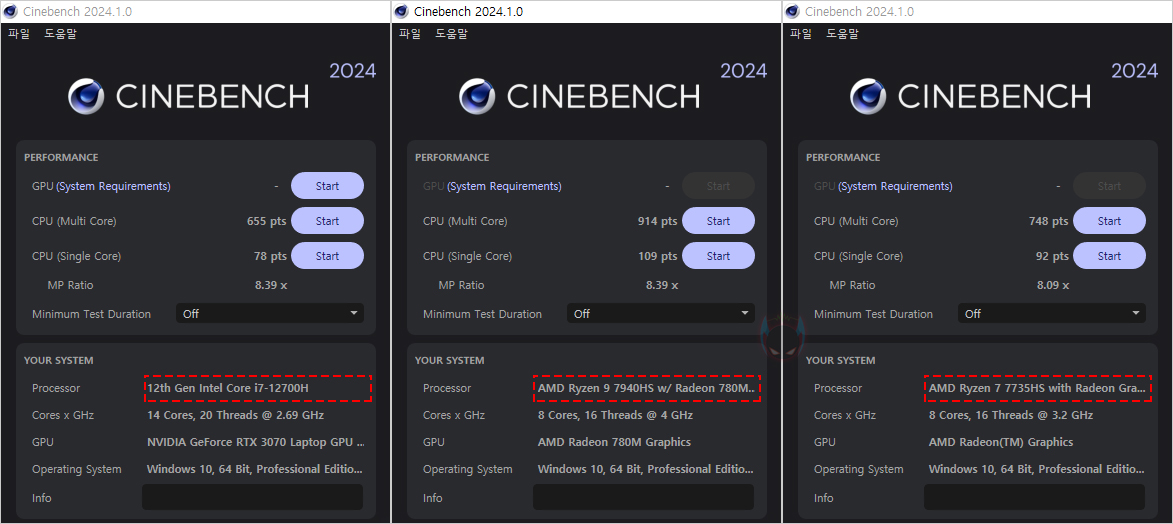Viewport: 1173px width, 524px height.
Task: Select the AMD Ryzen 9 7940HS processor text
Action: [646, 388]
